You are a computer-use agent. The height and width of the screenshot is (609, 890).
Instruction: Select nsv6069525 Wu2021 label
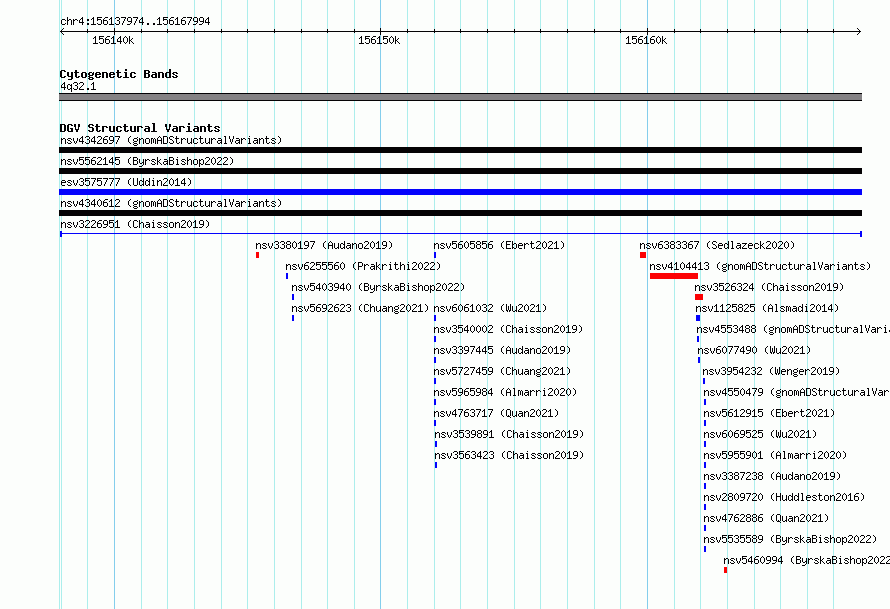click(x=760, y=434)
